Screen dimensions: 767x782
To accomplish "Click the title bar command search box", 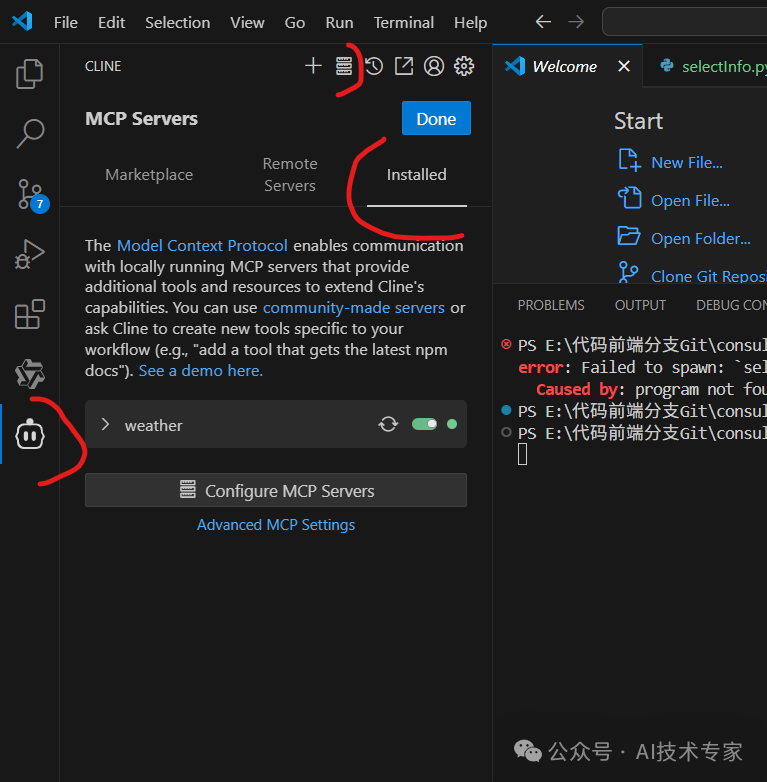I will tap(684, 21).
